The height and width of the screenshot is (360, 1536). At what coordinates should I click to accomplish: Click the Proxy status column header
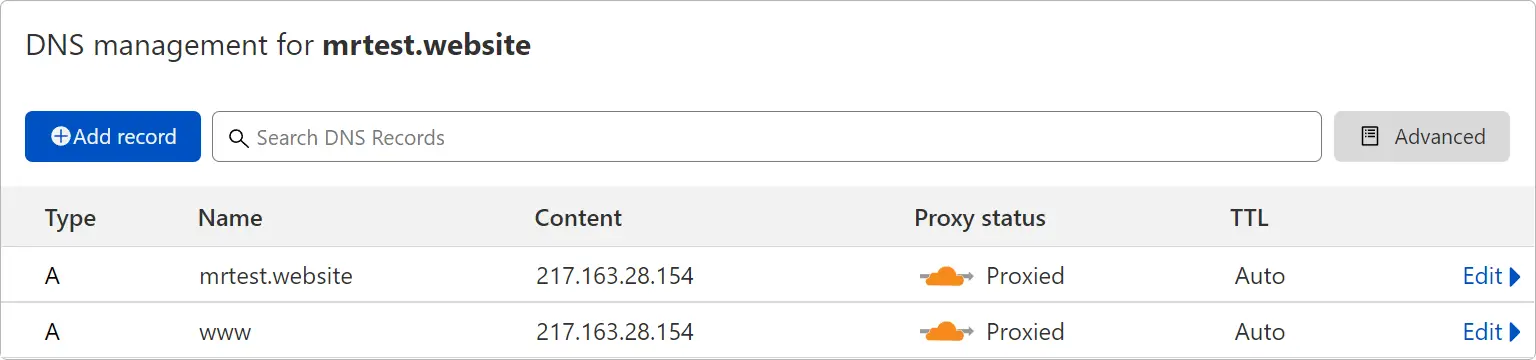[x=980, y=219]
